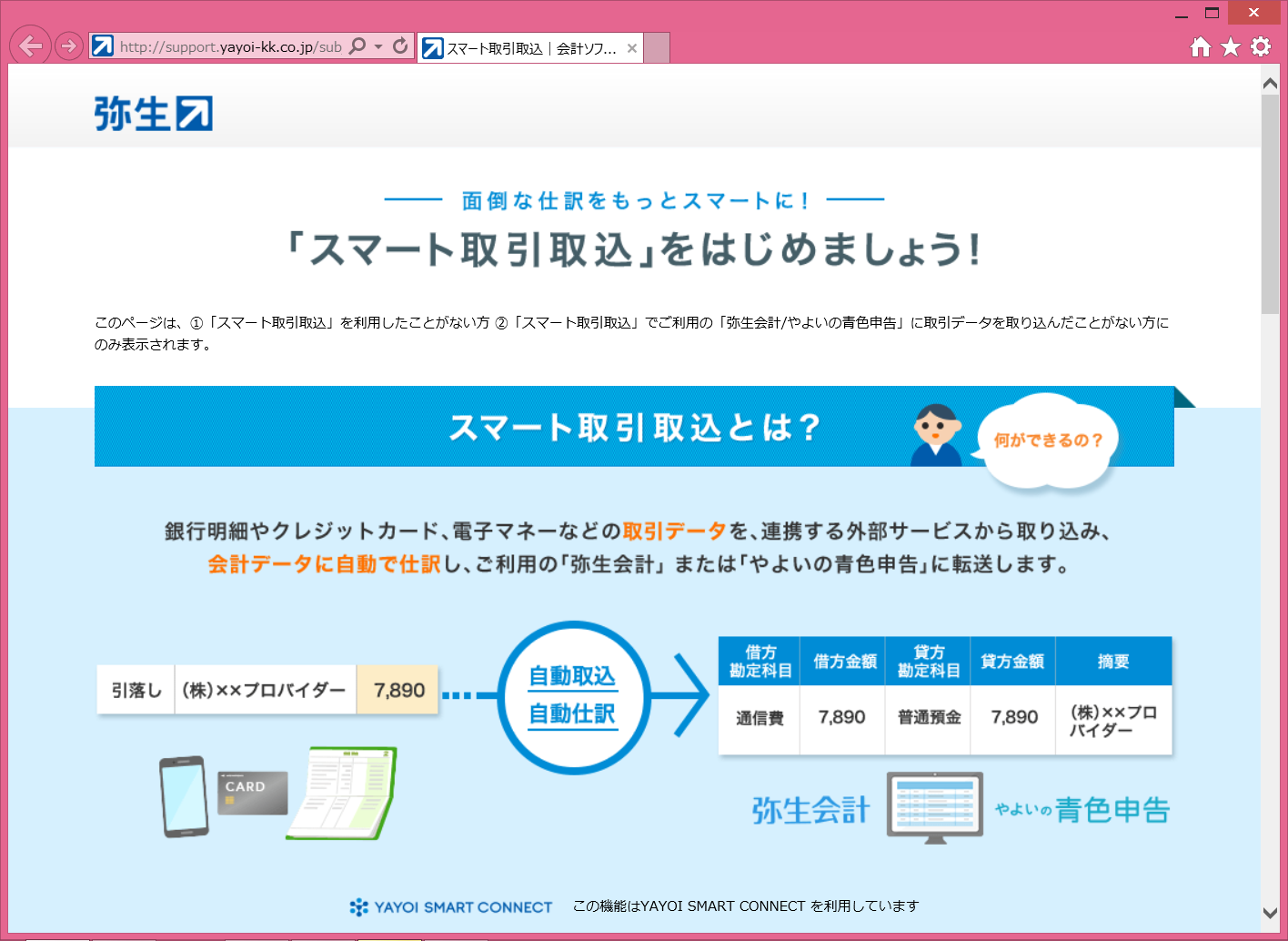Click the やよいの青色申告 product logo

(1082, 810)
